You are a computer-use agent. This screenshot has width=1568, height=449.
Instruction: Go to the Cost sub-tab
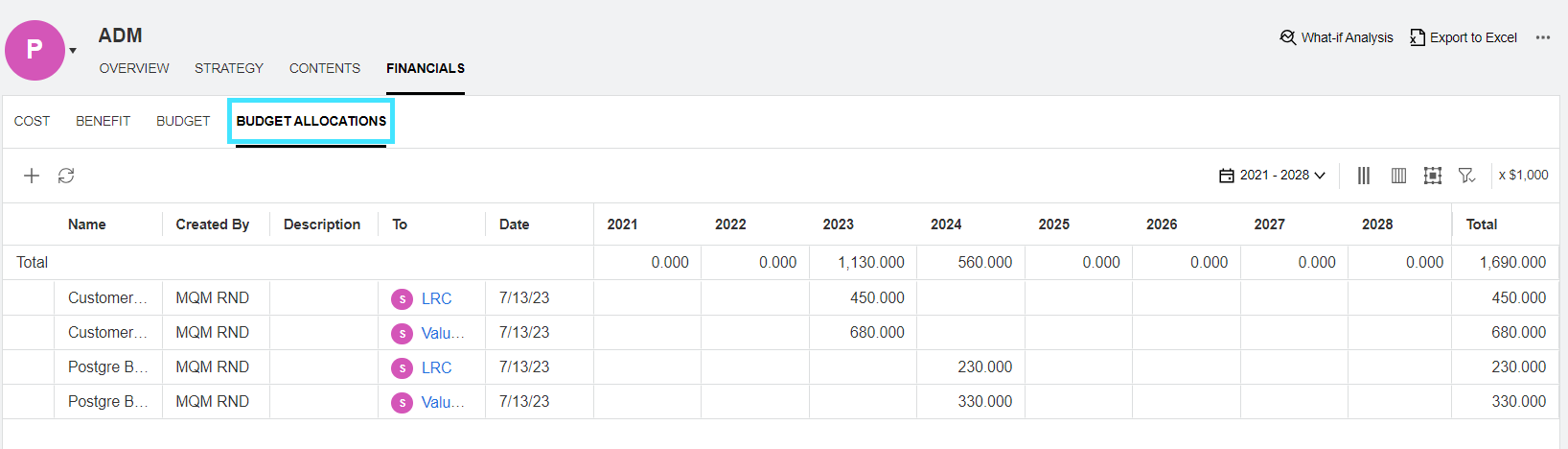pyautogui.click(x=32, y=121)
